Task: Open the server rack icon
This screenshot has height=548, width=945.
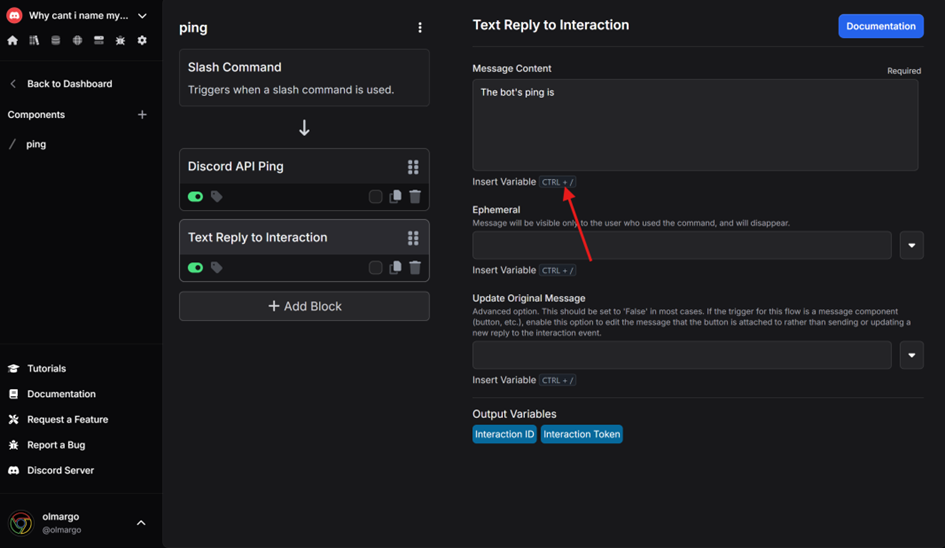Action: 99,40
